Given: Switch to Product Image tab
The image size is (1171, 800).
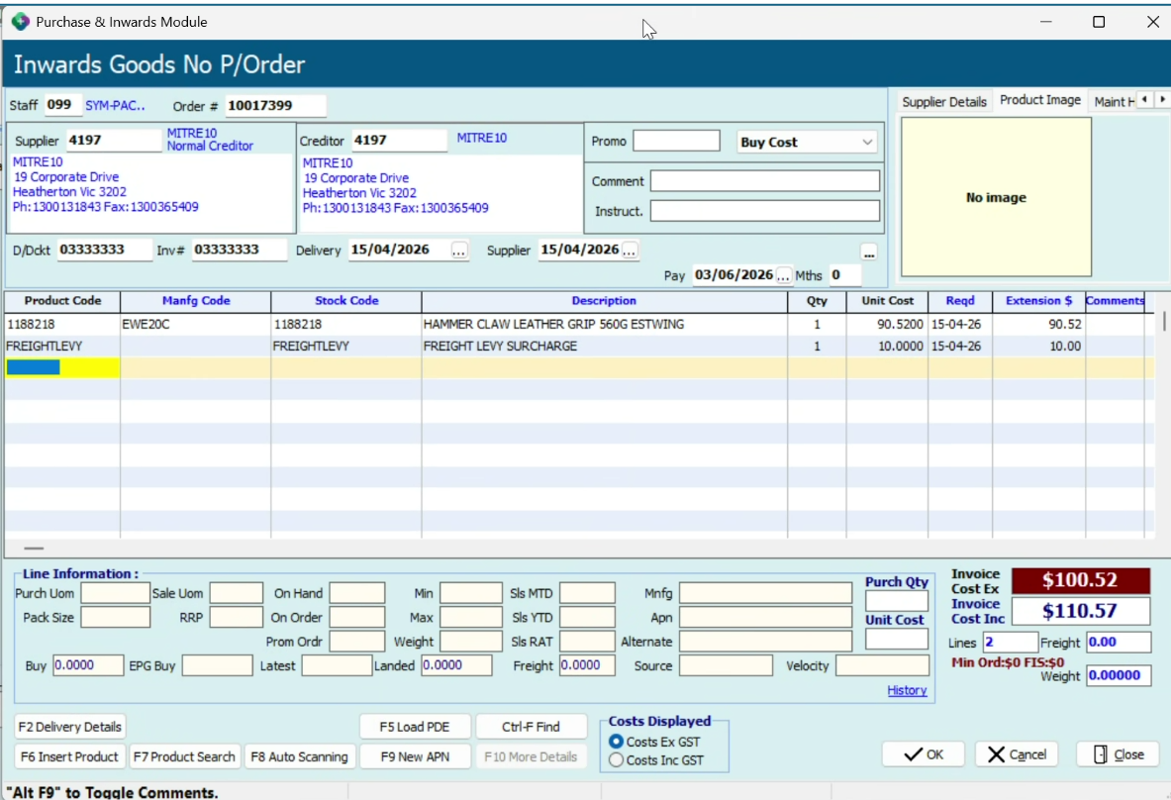Looking at the screenshot, I should tap(1040, 101).
